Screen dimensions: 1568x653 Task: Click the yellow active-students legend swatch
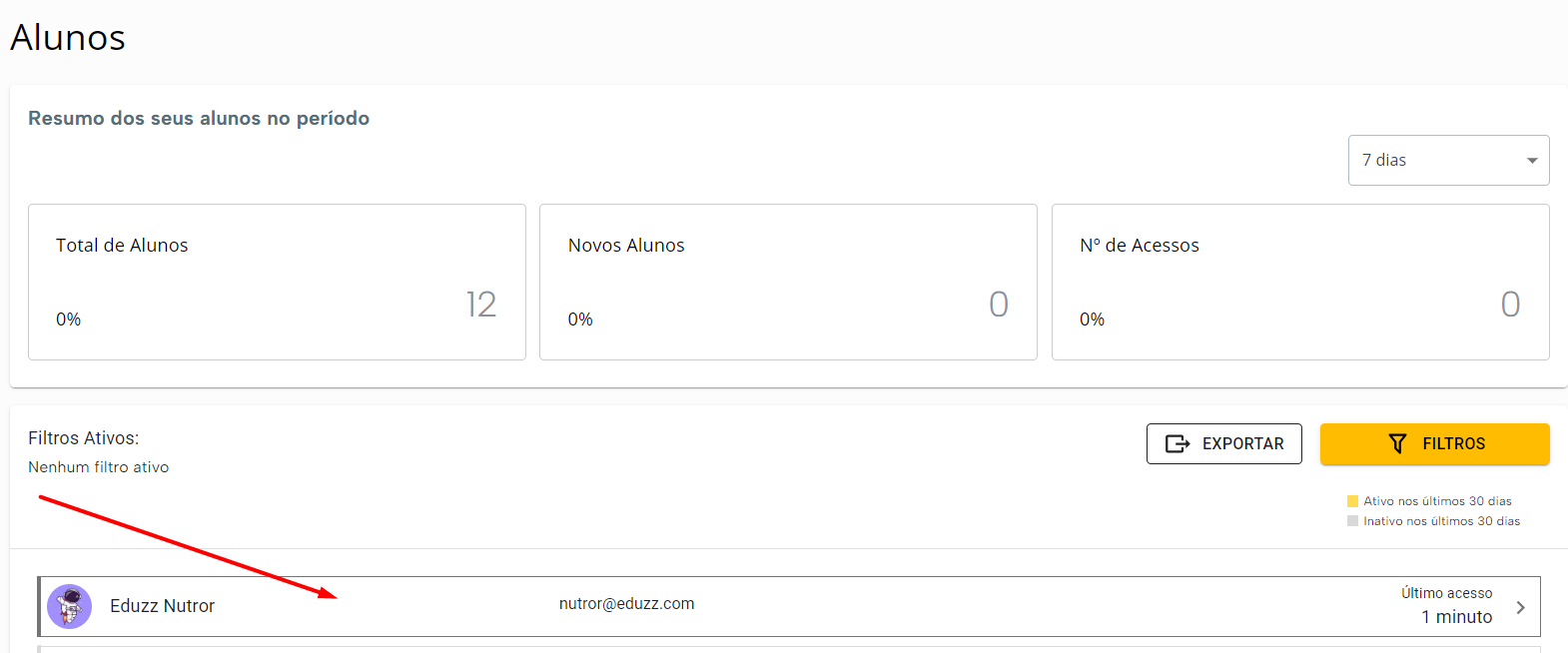pyautogui.click(x=1353, y=501)
